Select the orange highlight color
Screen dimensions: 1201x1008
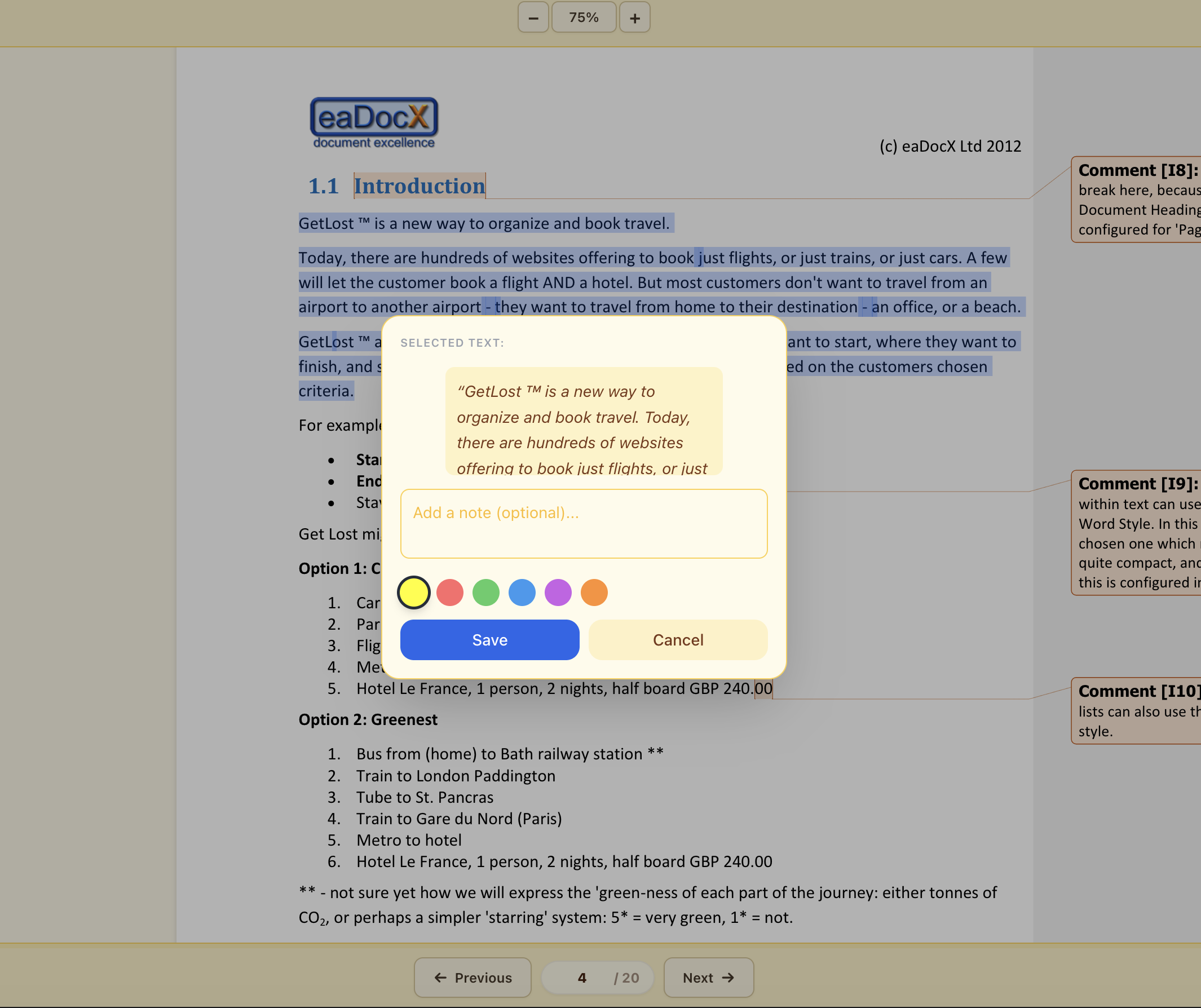[x=594, y=593]
